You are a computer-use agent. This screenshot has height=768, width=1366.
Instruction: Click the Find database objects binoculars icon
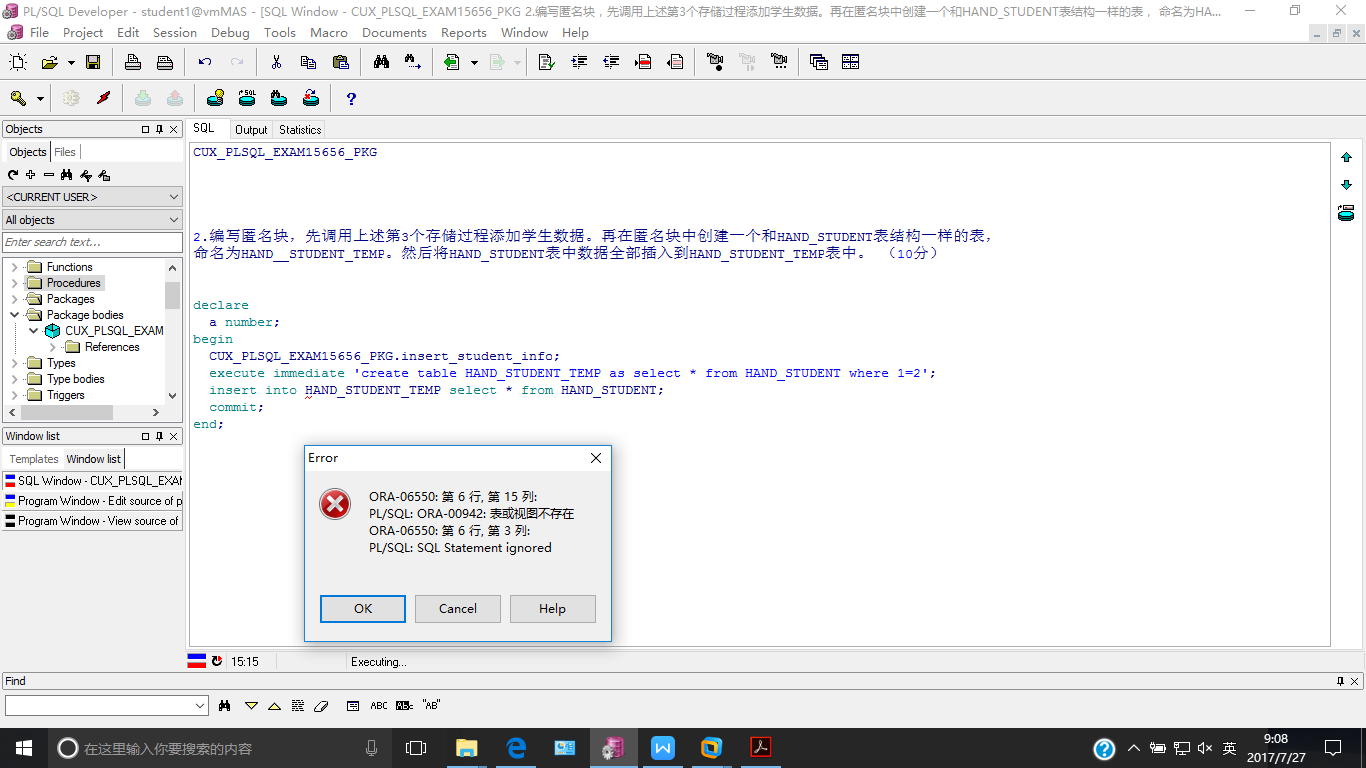click(x=279, y=98)
